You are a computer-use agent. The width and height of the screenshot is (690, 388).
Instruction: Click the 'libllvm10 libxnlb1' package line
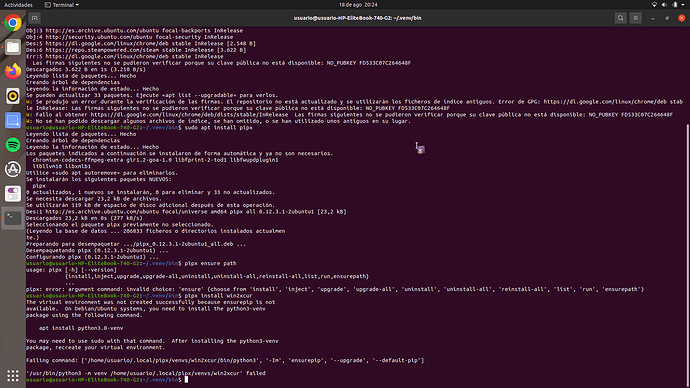62,167
